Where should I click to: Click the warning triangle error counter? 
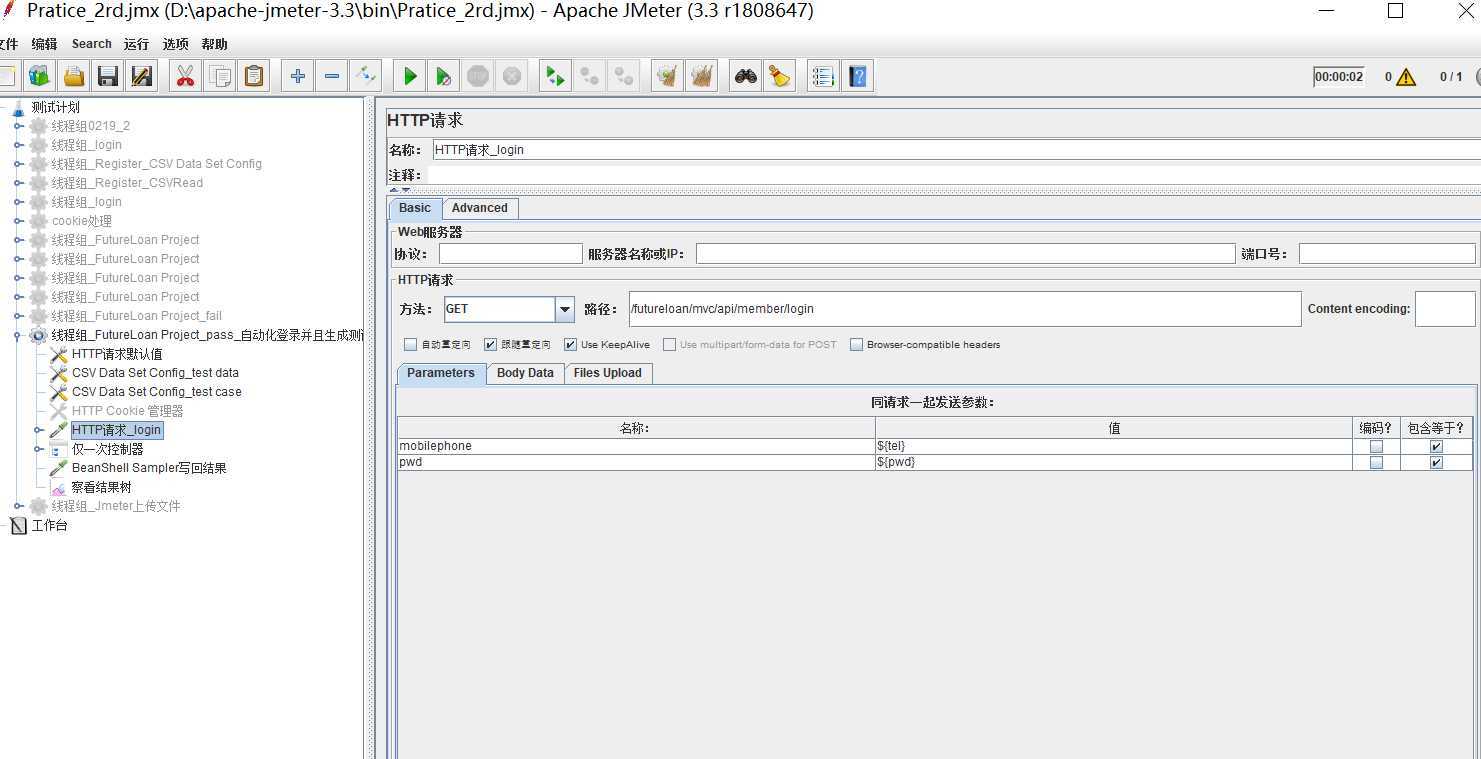(1406, 77)
